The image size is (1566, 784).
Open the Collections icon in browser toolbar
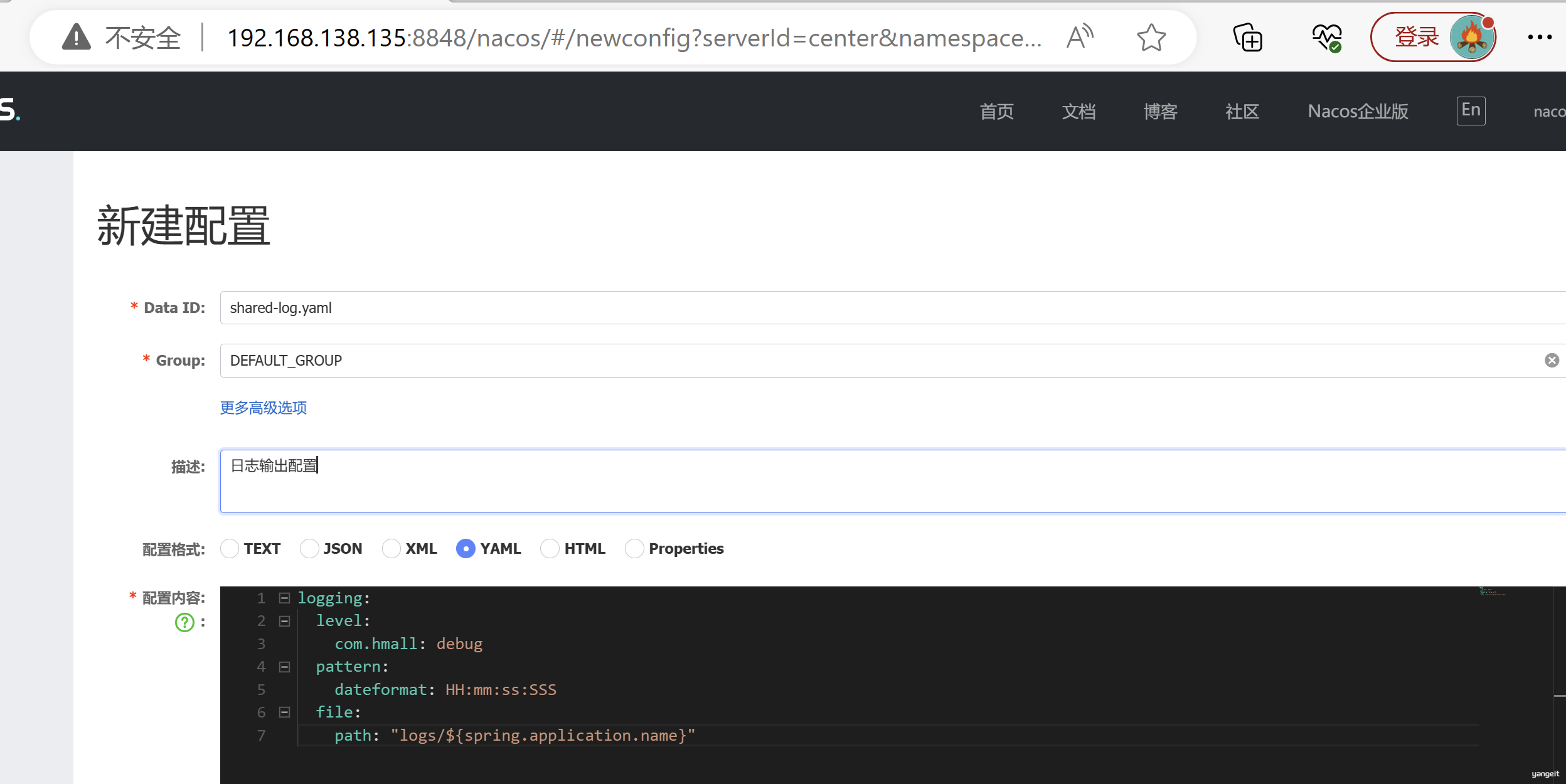click(1247, 37)
